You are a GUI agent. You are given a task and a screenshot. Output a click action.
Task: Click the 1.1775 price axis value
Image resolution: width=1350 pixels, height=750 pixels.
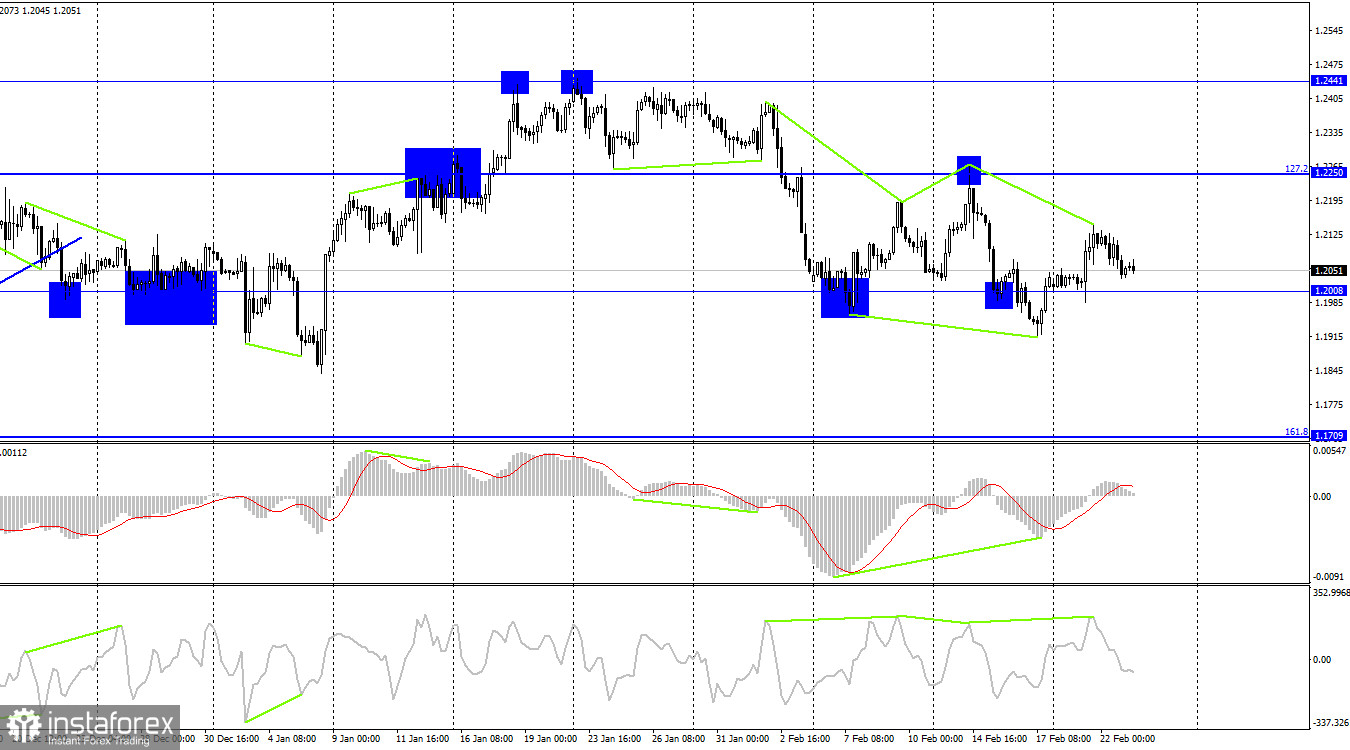click(x=1331, y=405)
